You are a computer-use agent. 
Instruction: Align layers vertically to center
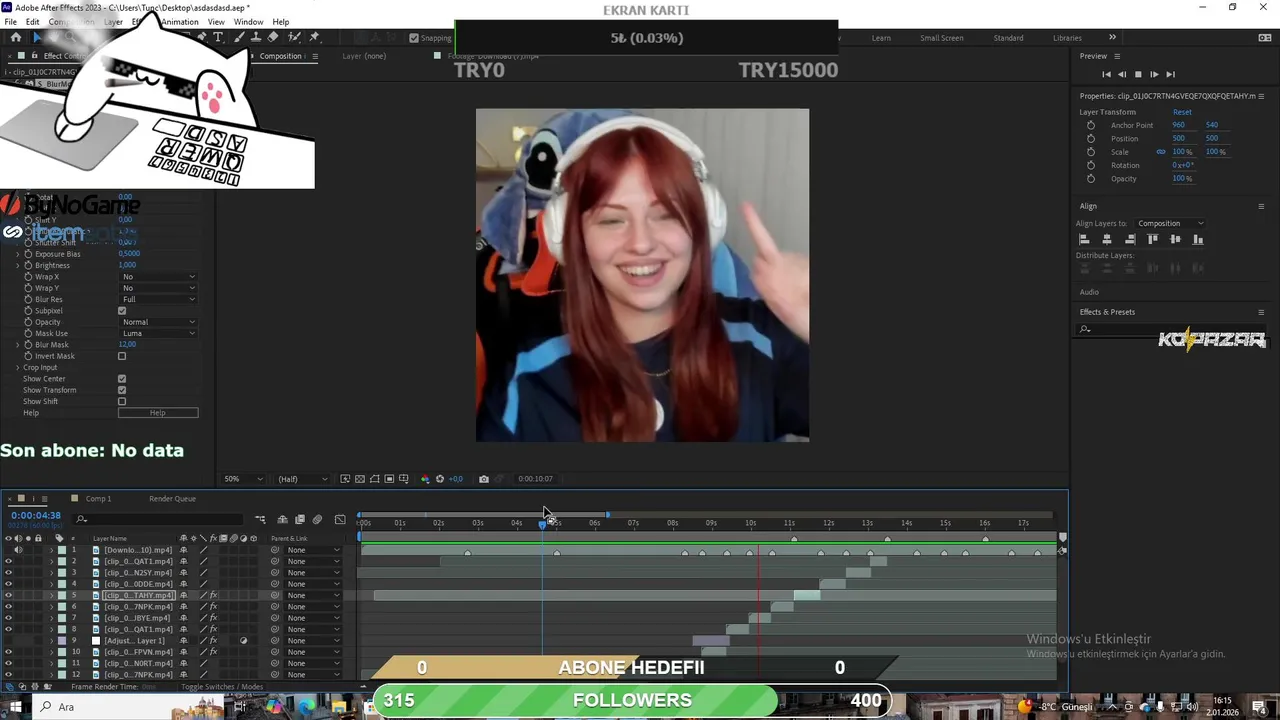[1175, 239]
